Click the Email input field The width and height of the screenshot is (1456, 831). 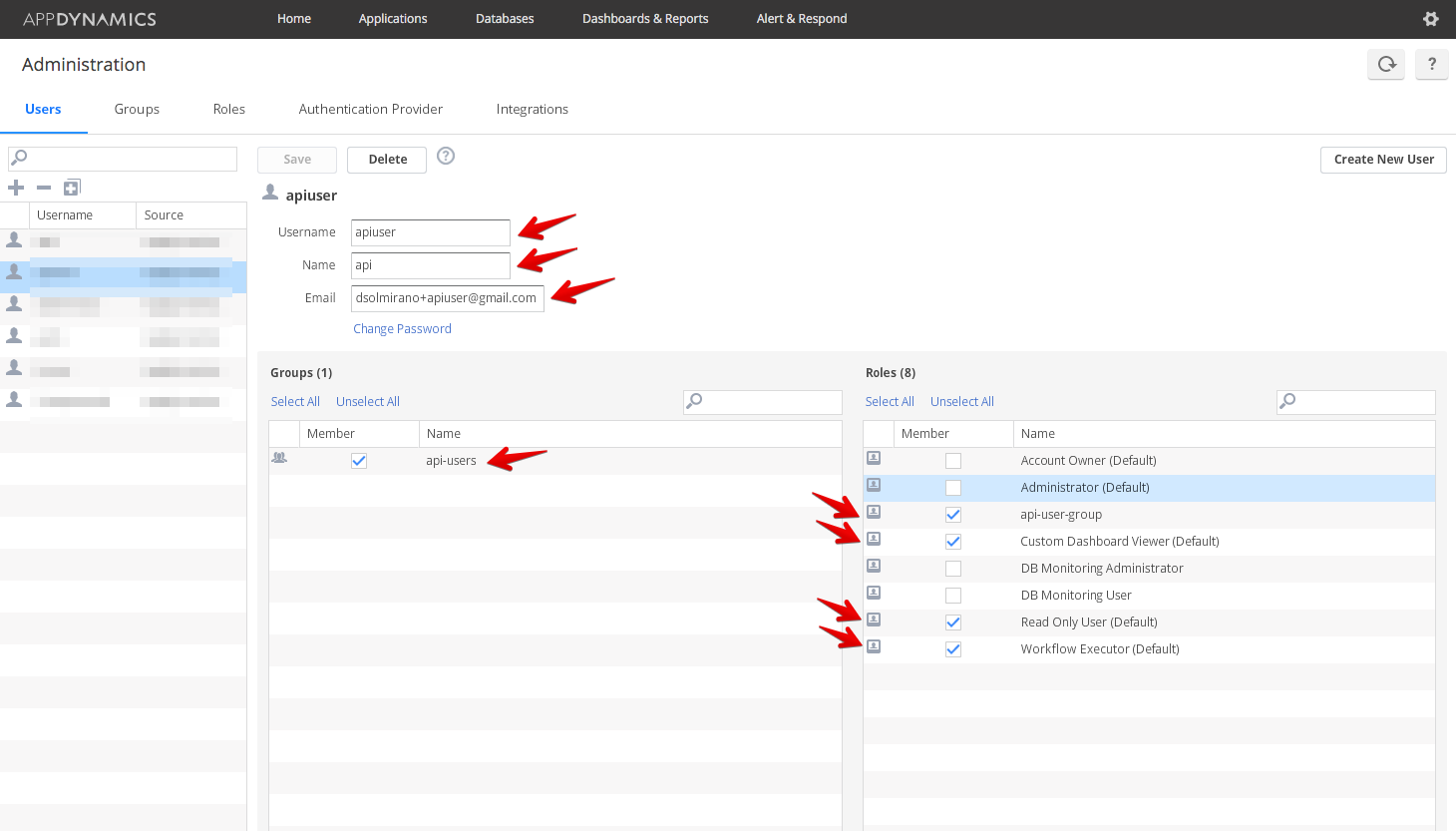(x=447, y=298)
